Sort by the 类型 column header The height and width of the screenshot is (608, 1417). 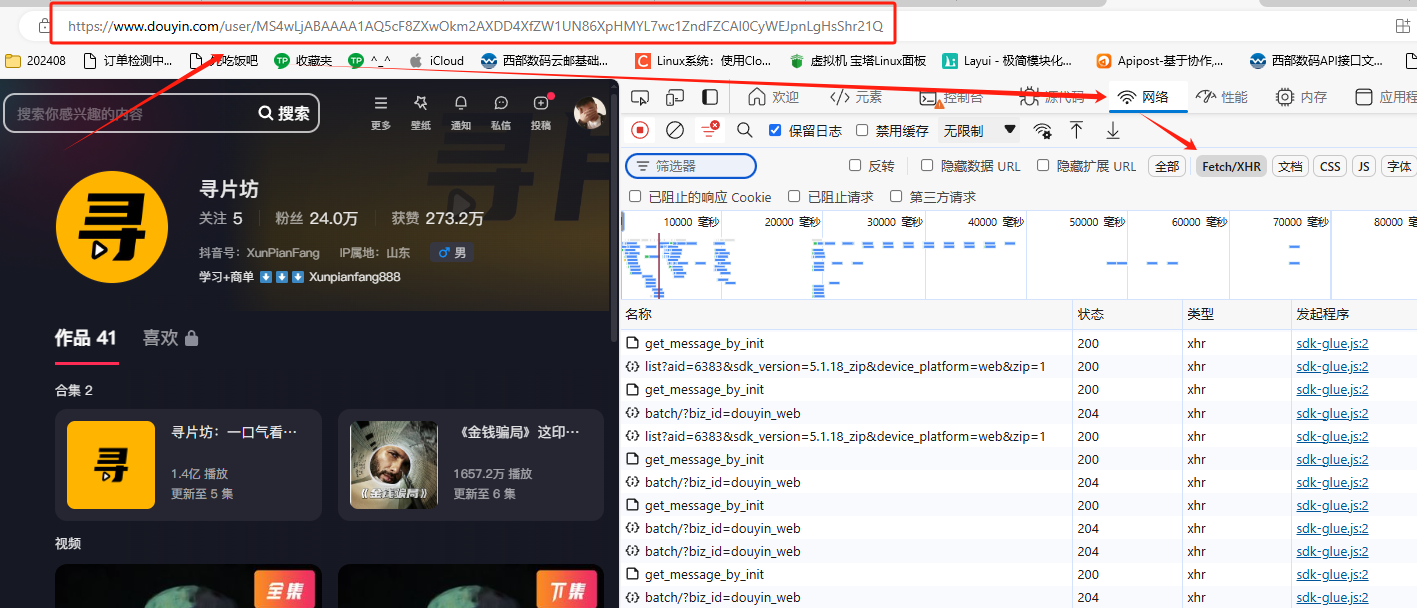point(1237,314)
